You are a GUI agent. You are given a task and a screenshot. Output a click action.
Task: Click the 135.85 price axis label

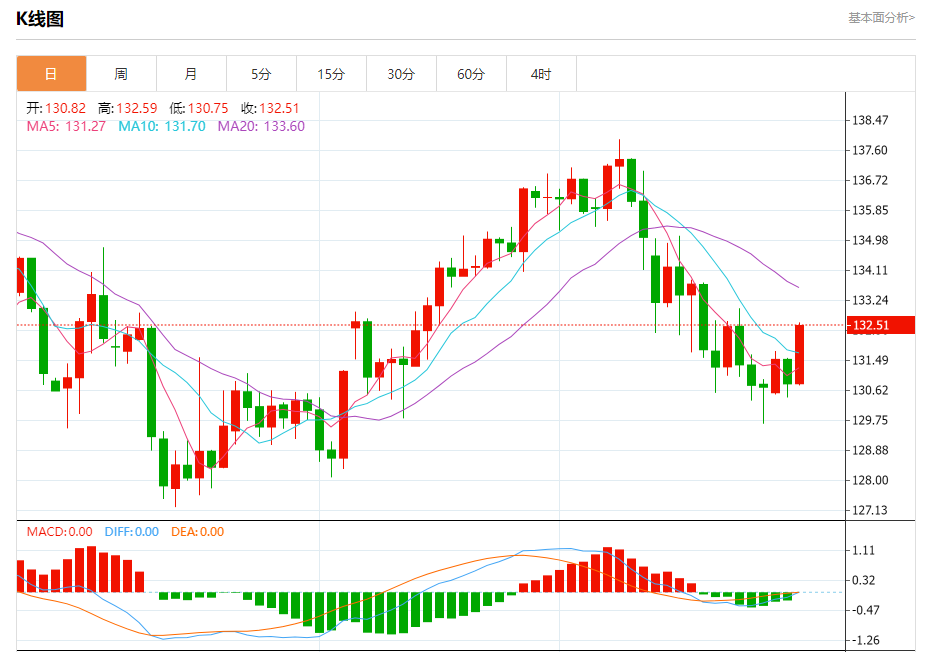(x=870, y=210)
